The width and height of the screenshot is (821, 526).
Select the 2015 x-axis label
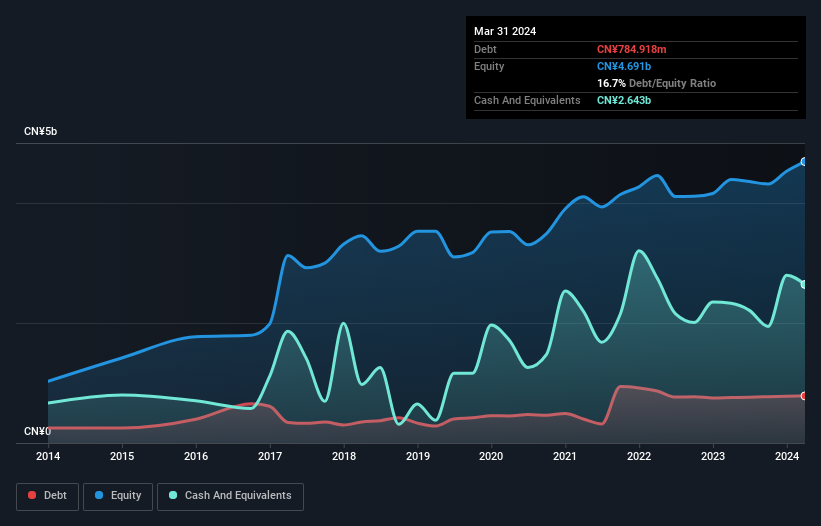(x=122, y=456)
